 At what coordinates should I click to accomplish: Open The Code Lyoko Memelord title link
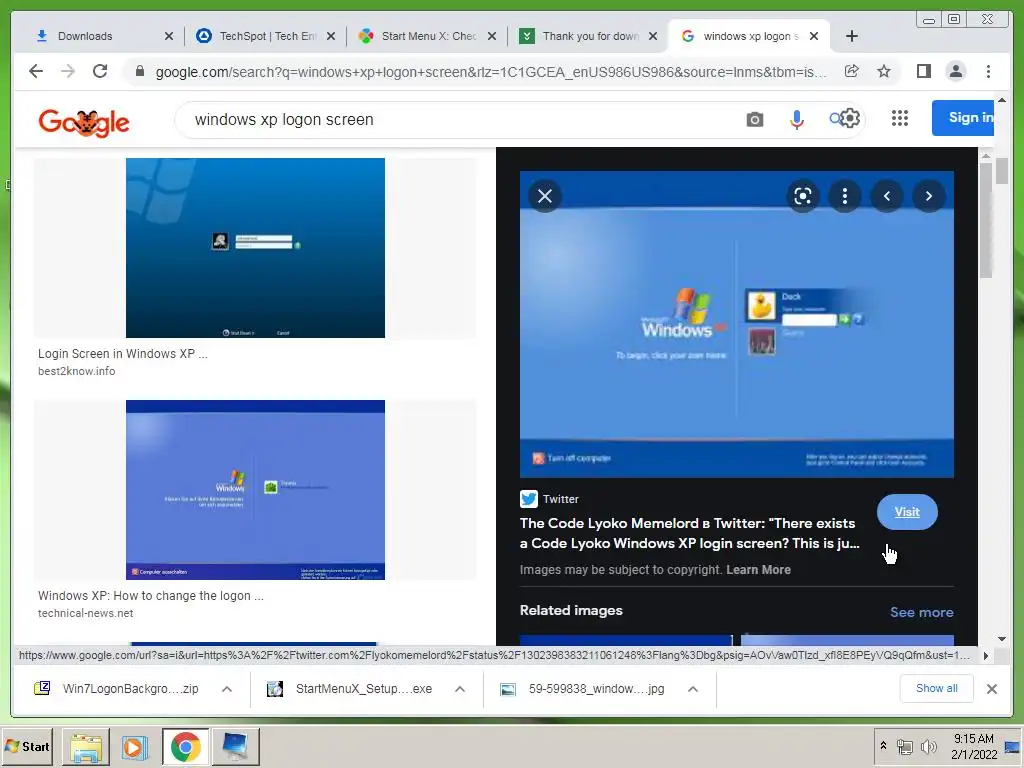(689, 533)
